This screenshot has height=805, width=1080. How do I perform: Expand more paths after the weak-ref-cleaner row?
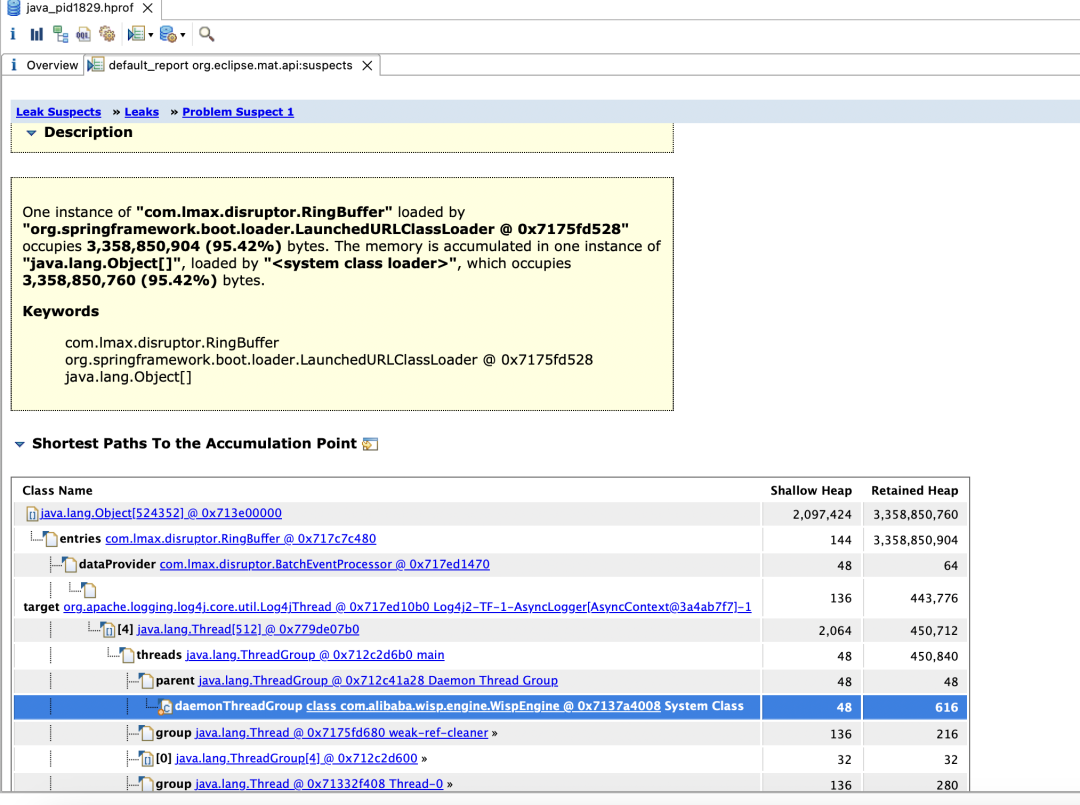pos(495,733)
